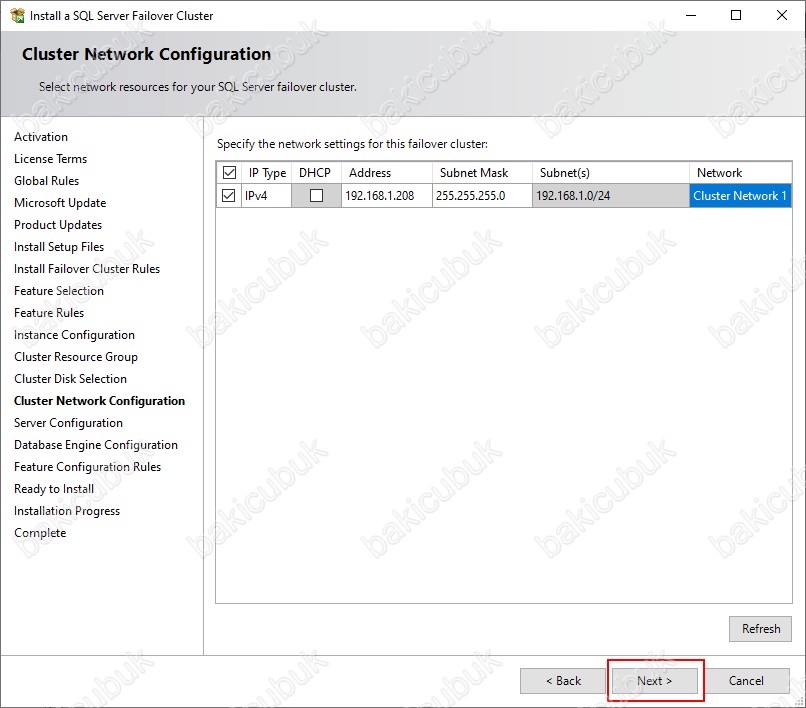The height and width of the screenshot is (708, 806).
Task: Continue with the Next button
Action: (654, 681)
